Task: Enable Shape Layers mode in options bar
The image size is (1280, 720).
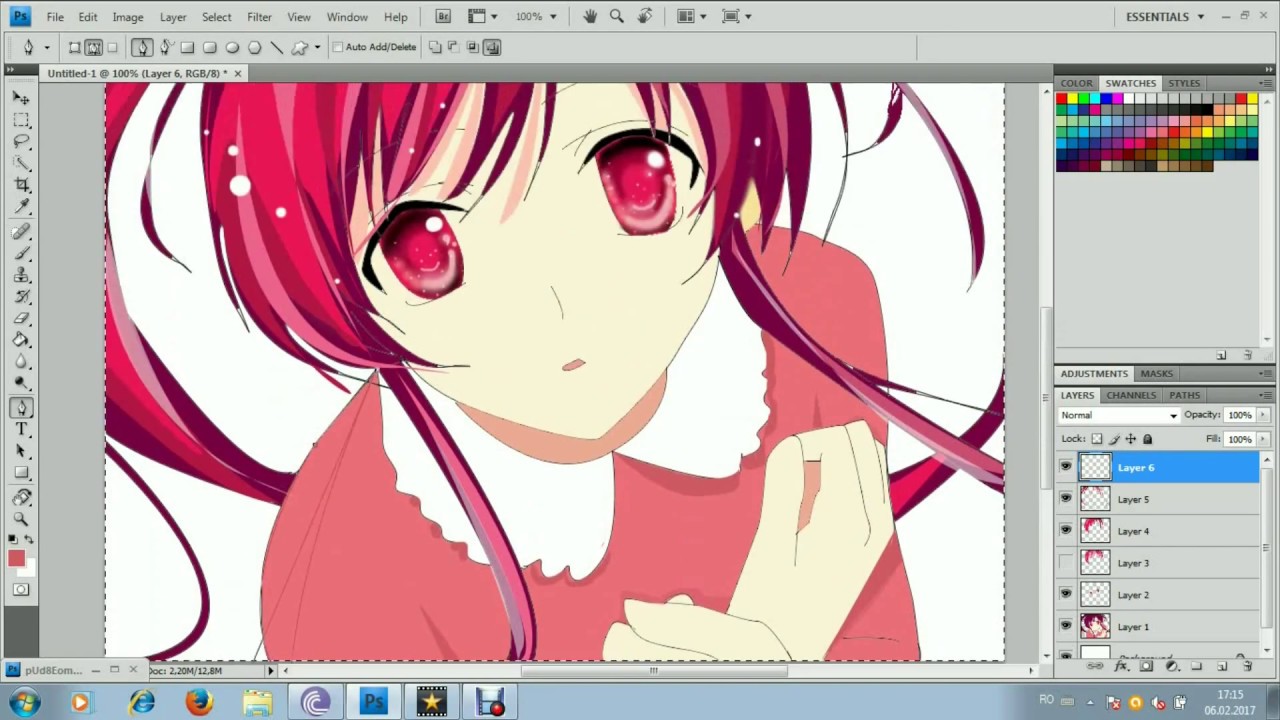Action: click(x=75, y=47)
